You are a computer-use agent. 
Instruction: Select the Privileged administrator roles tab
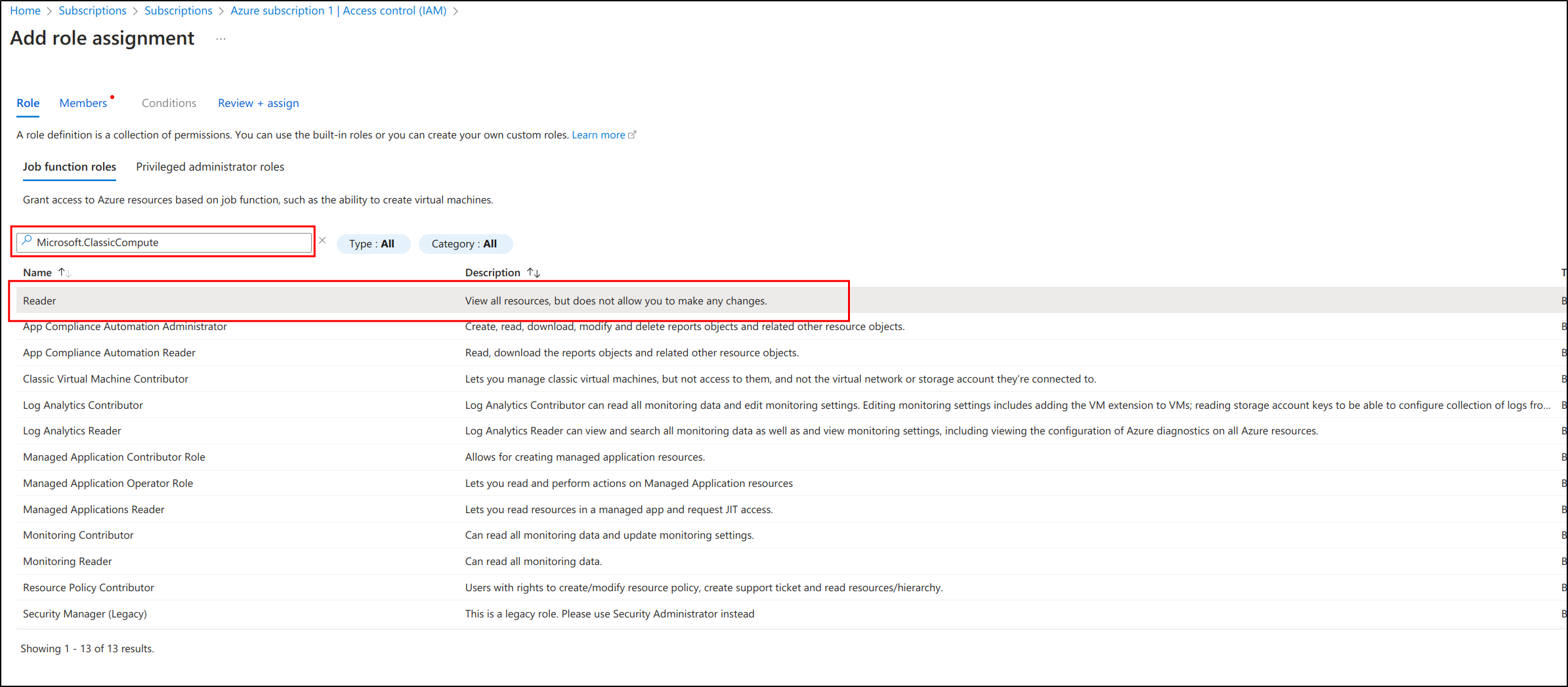pos(210,167)
